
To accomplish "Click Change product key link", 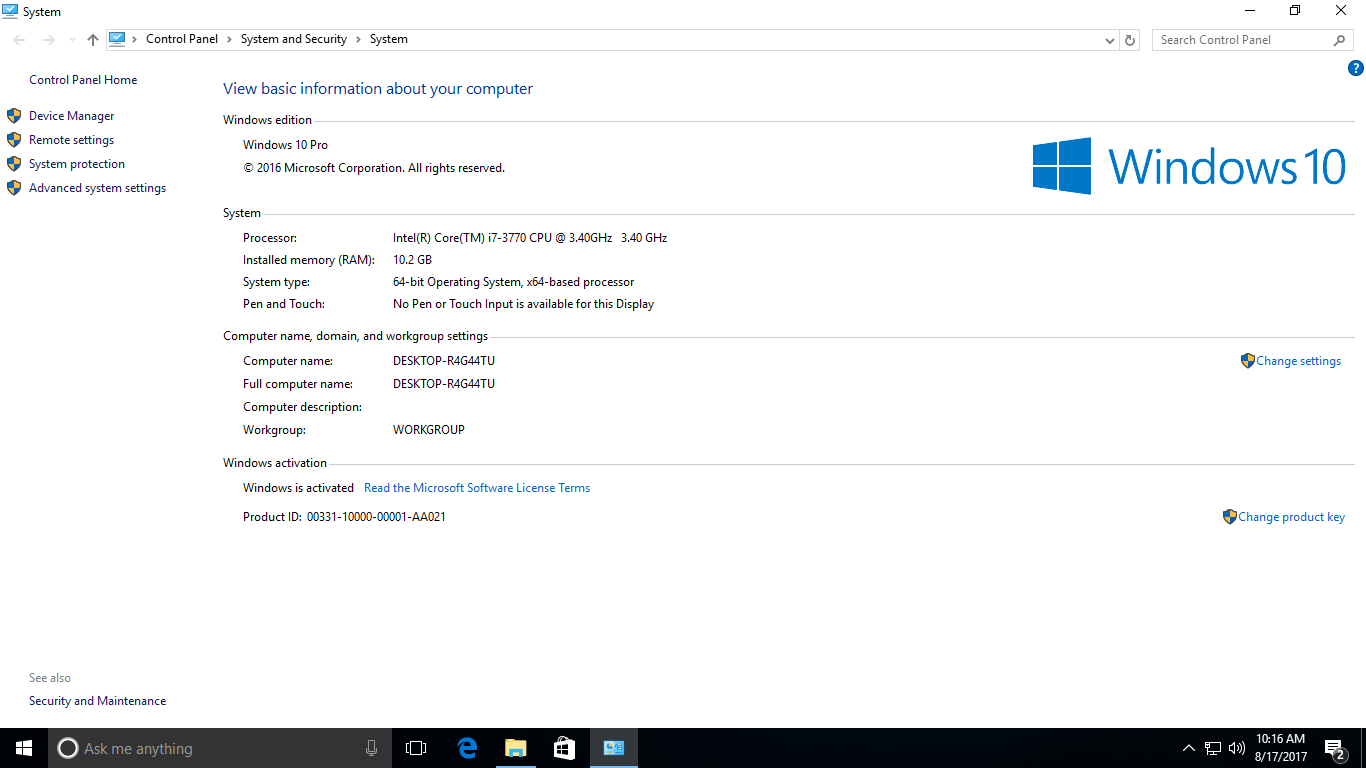I will [1292, 517].
